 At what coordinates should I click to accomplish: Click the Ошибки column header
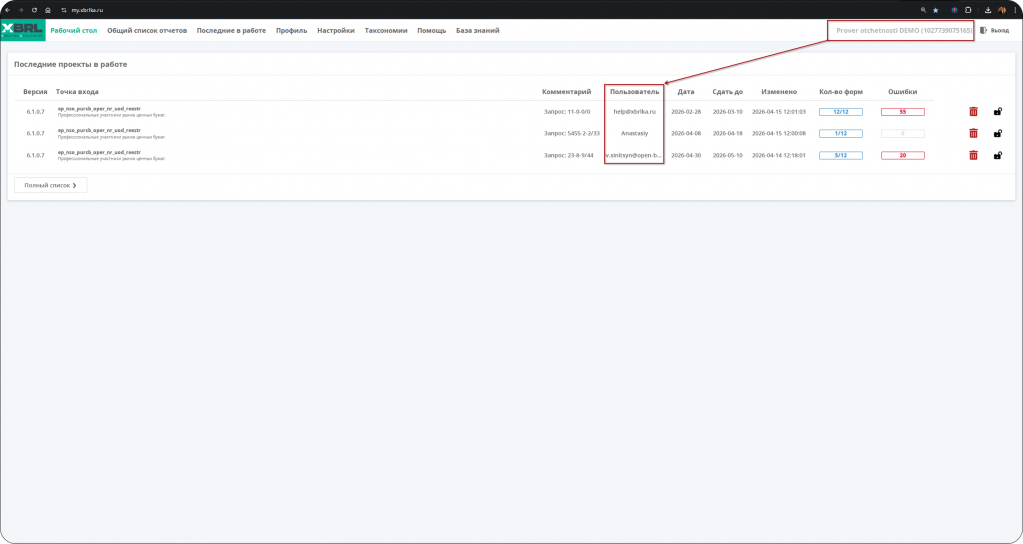pyautogui.click(x=902, y=92)
